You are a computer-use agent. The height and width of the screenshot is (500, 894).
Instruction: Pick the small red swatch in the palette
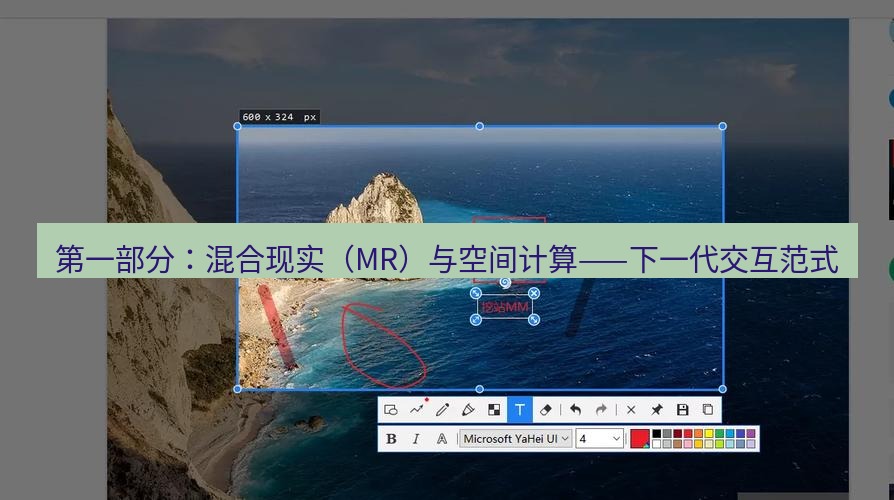point(688,433)
